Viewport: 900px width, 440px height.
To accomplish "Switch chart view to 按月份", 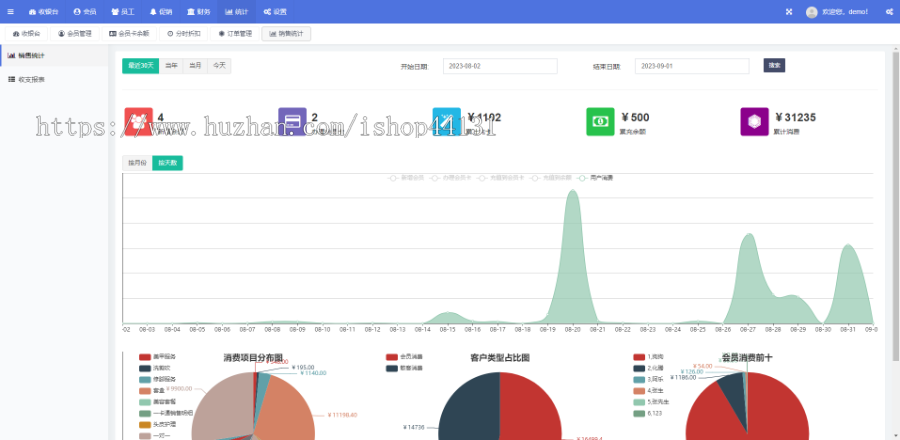I will pyautogui.click(x=137, y=163).
